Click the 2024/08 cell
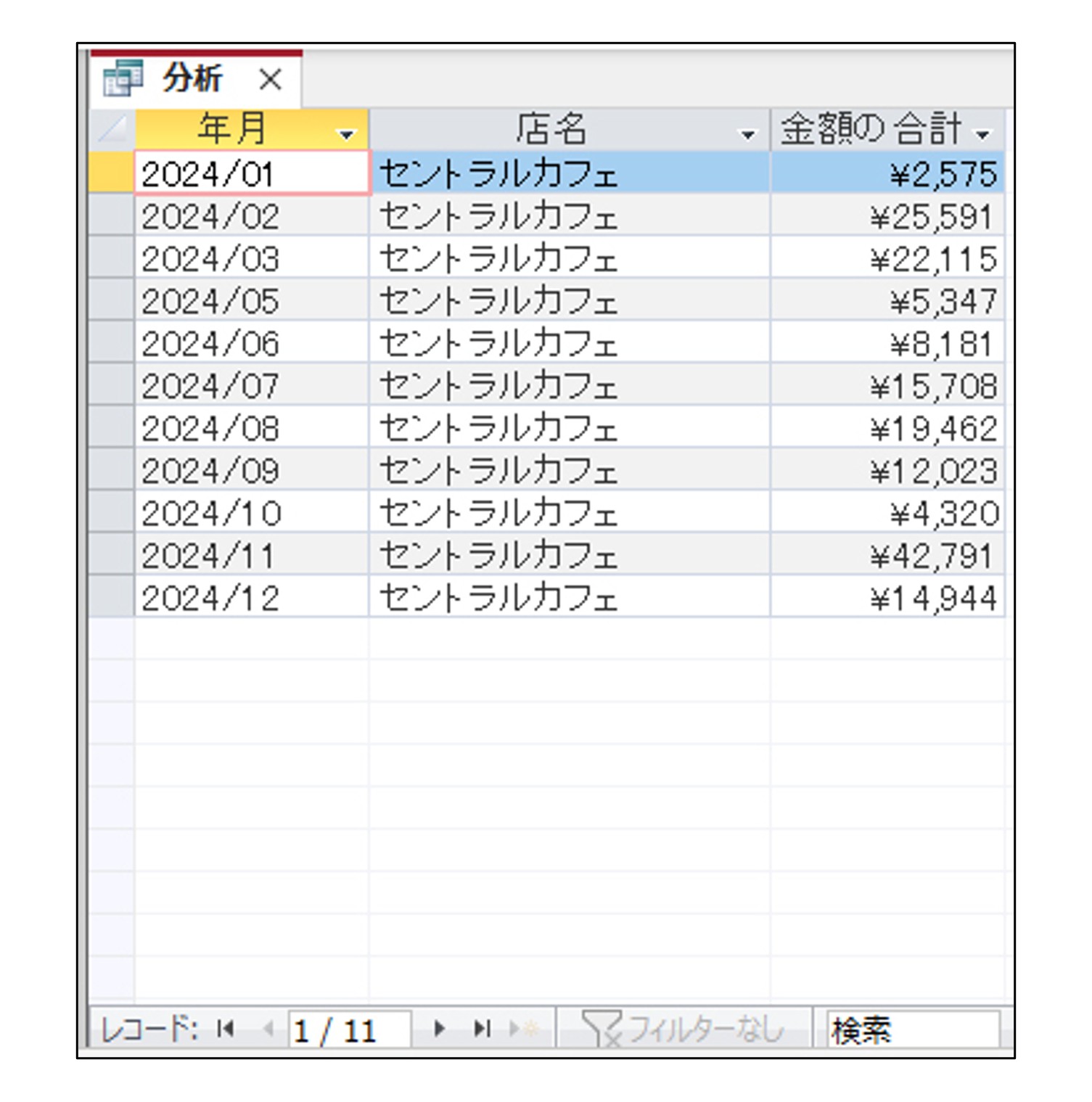This screenshot has height=1102, width=1092. click(x=252, y=427)
